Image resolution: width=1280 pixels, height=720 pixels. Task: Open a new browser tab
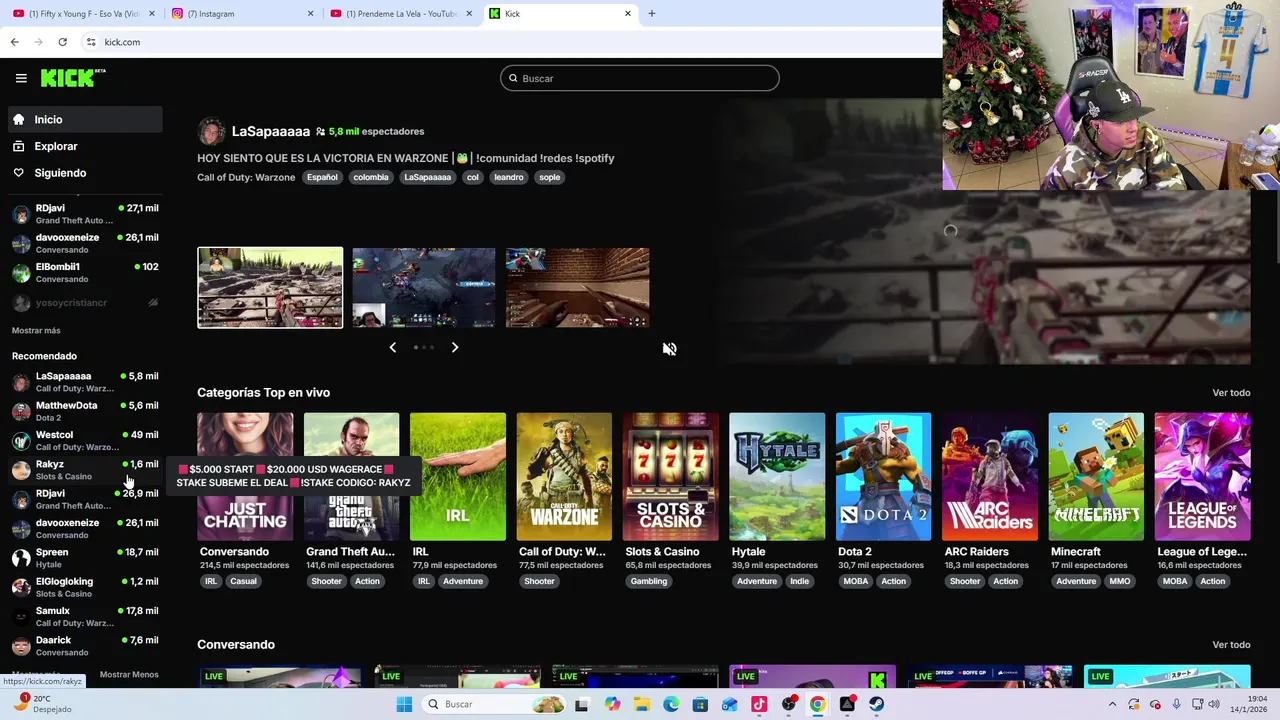pos(652,14)
